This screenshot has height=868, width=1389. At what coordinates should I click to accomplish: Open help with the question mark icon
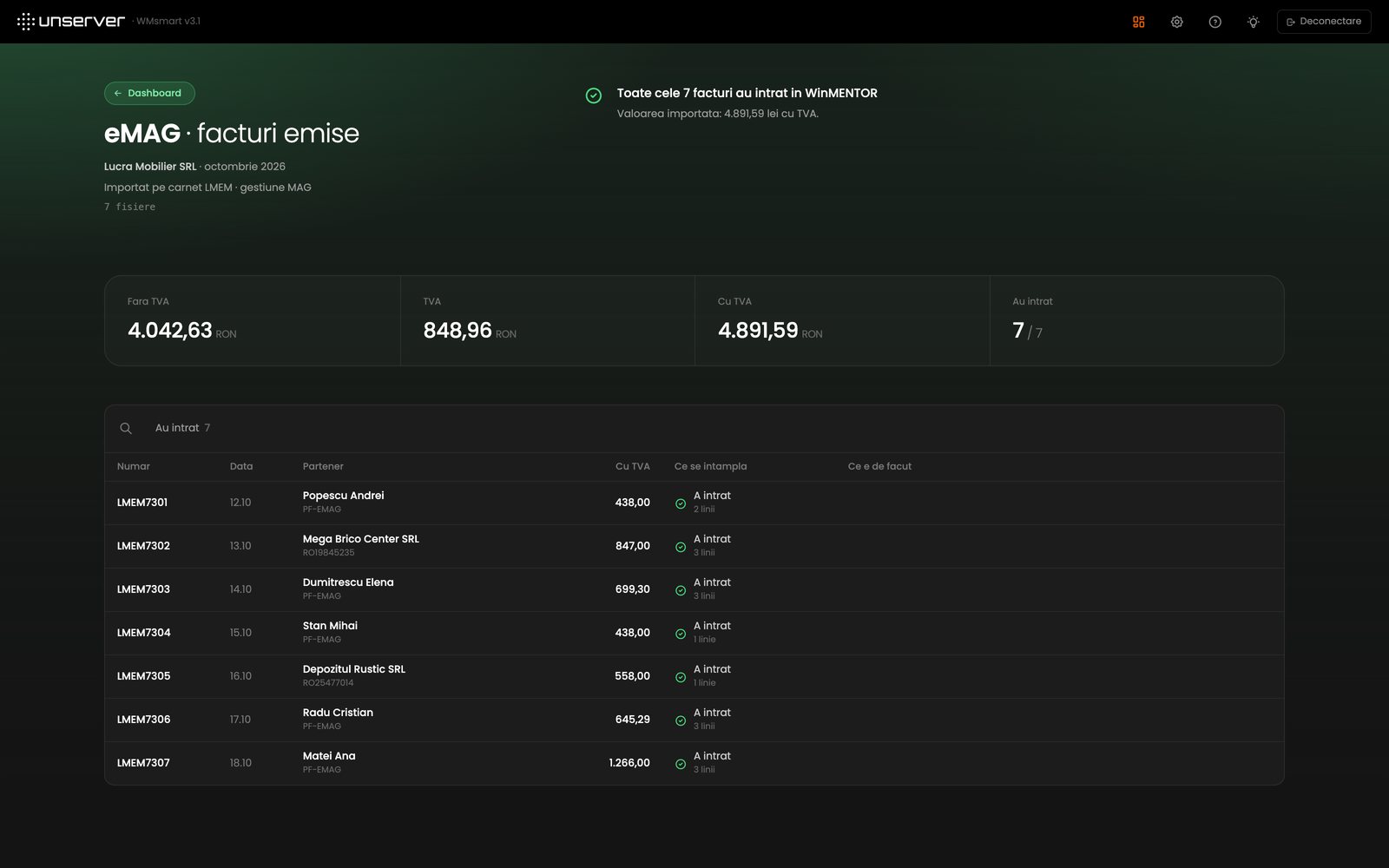click(1215, 22)
